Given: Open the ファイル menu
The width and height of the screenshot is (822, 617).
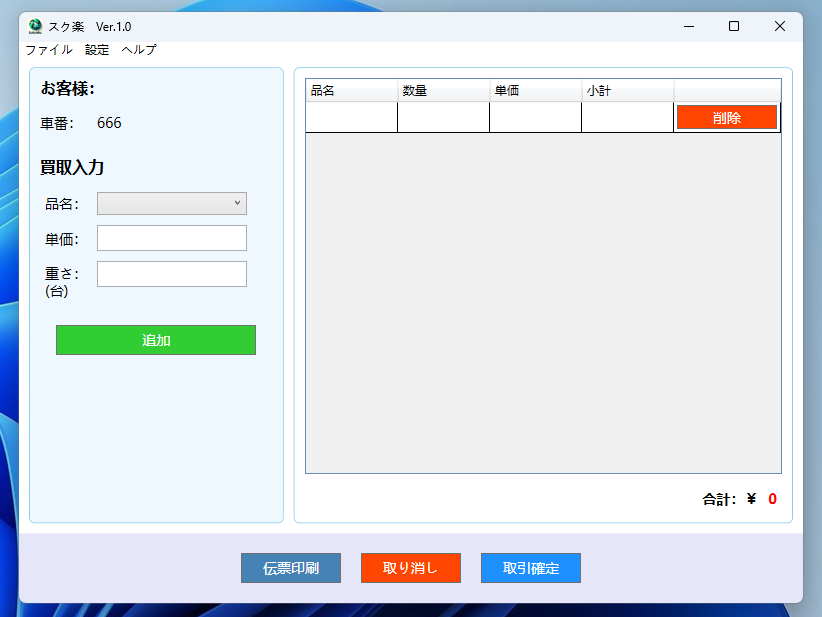Looking at the screenshot, I should [48, 50].
